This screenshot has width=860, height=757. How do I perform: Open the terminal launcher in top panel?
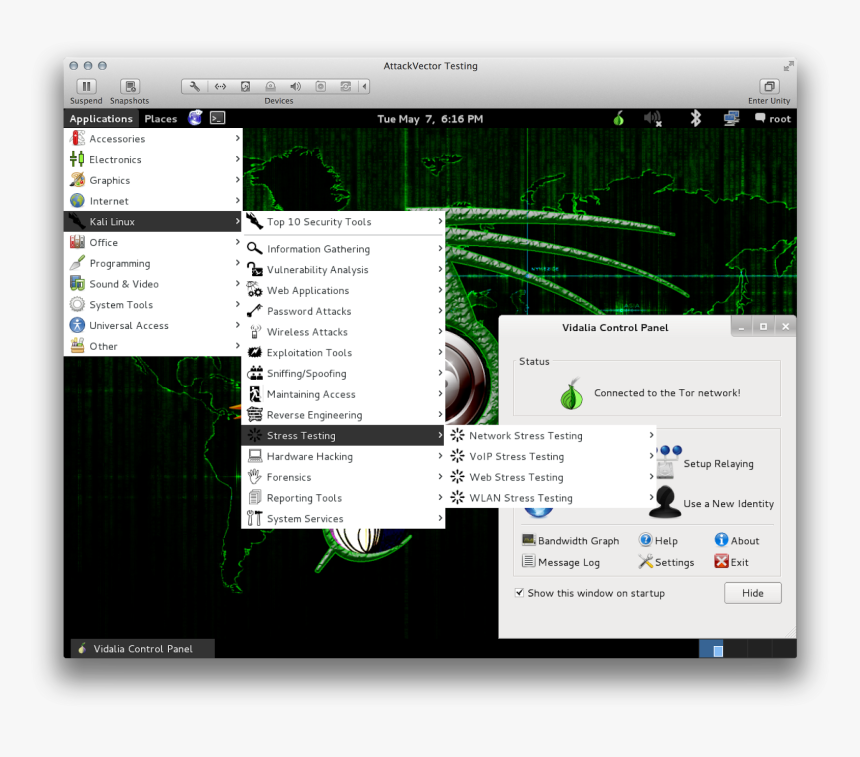[218, 118]
